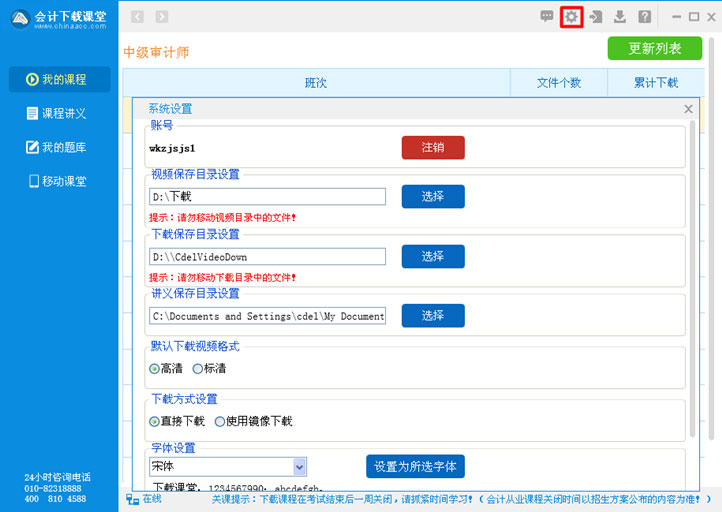Click the 讲义保存目录 path field
This screenshot has height=512, width=722.
pos(267,316)
